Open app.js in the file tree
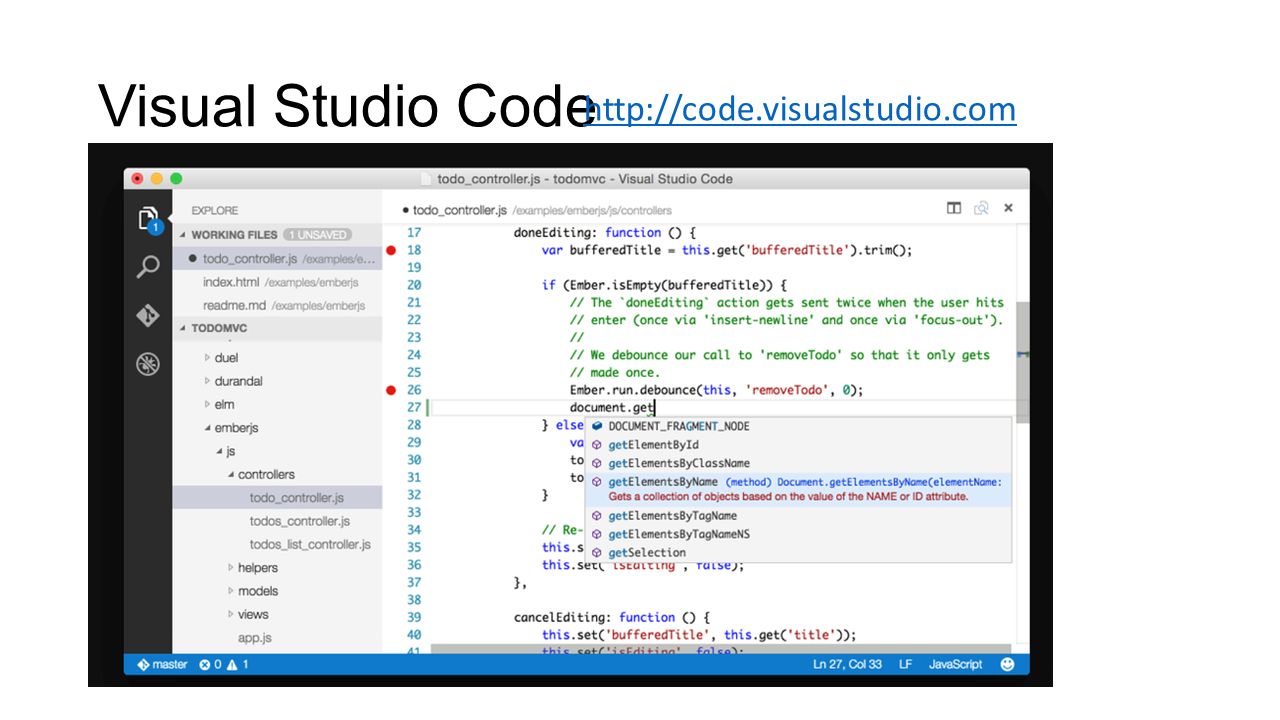This screenshot has width=1280, height=720. coord(254,637)
